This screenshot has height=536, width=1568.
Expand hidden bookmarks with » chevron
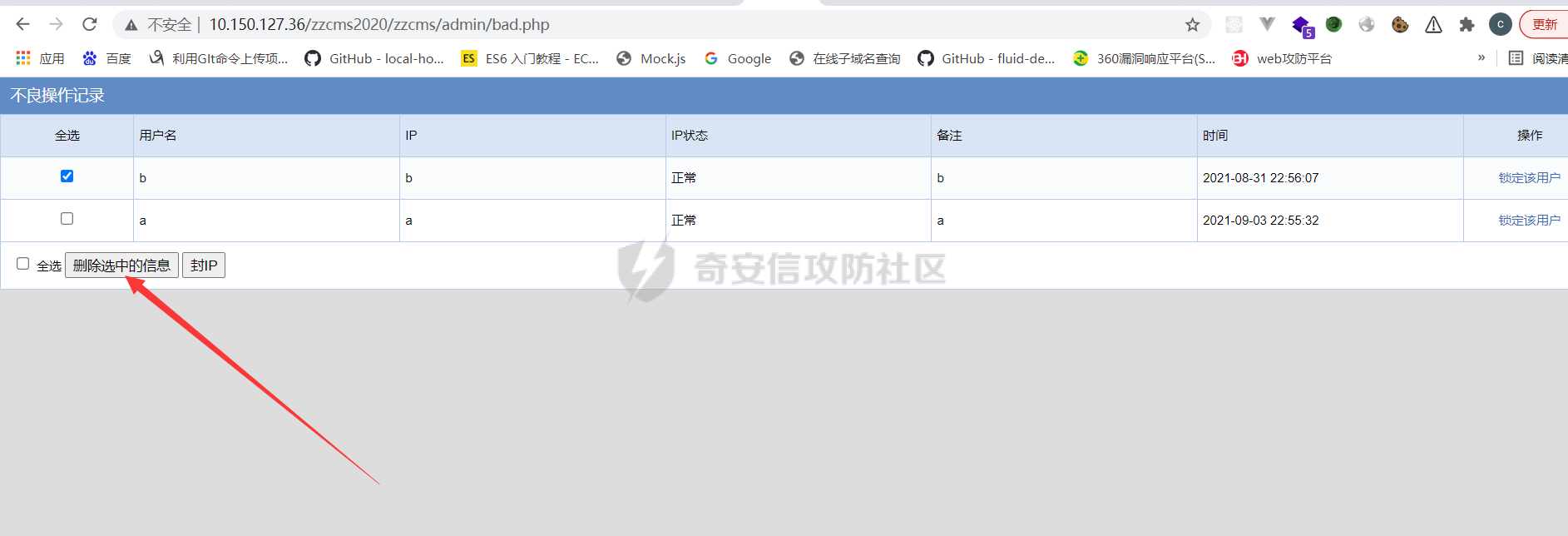[x=1481, y=58]
